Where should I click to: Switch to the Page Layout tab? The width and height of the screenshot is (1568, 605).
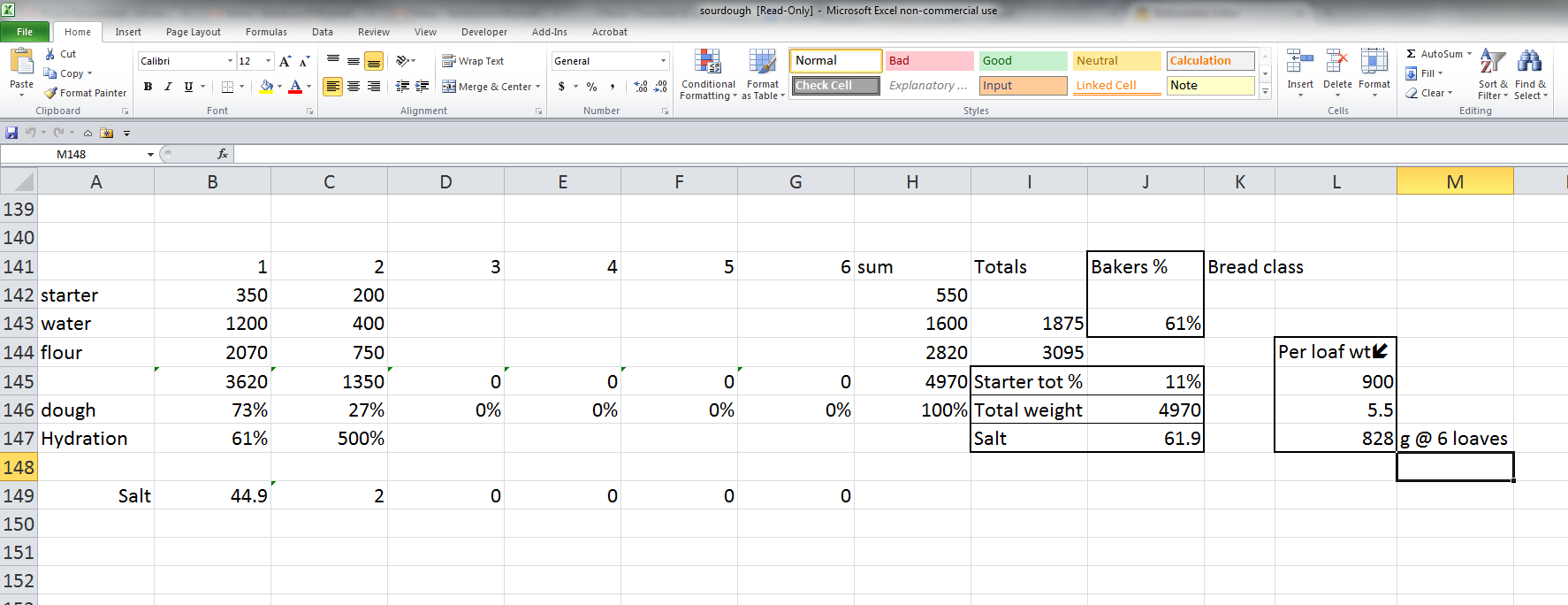tap(194, 32)
